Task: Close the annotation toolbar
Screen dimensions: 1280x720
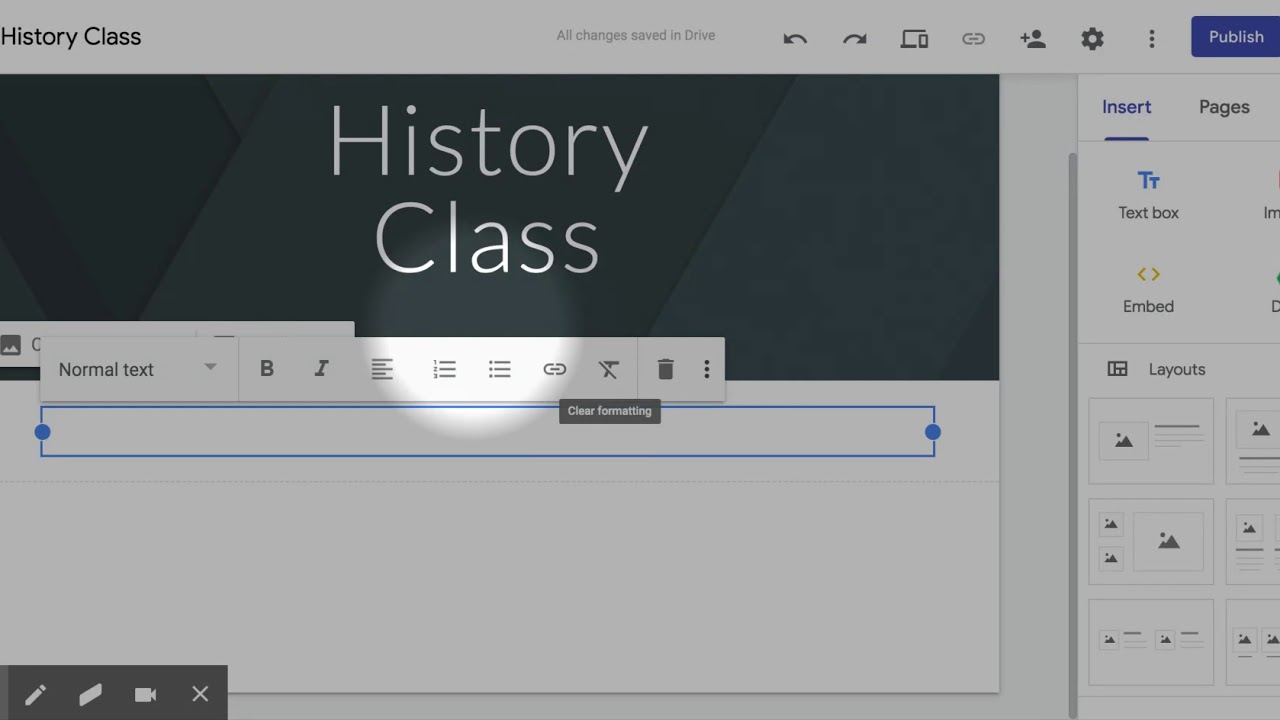Action: 200,694
